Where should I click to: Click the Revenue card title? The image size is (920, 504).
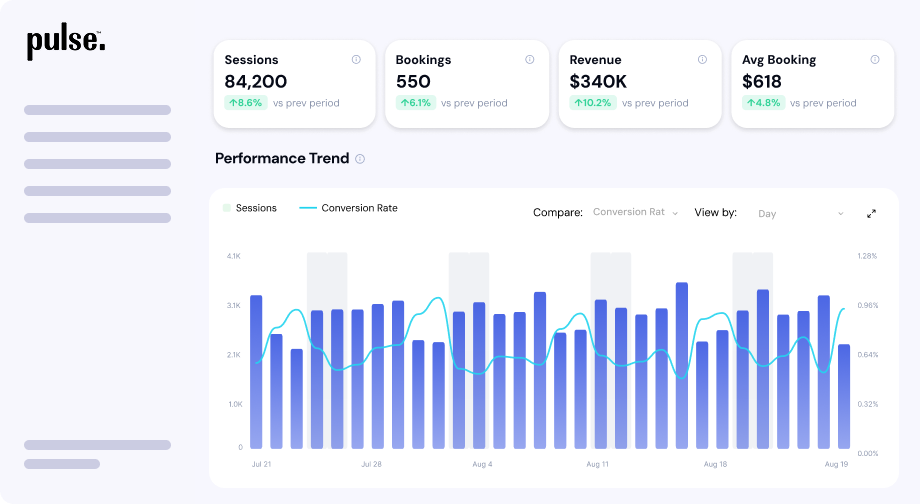(x=595, y=60)
